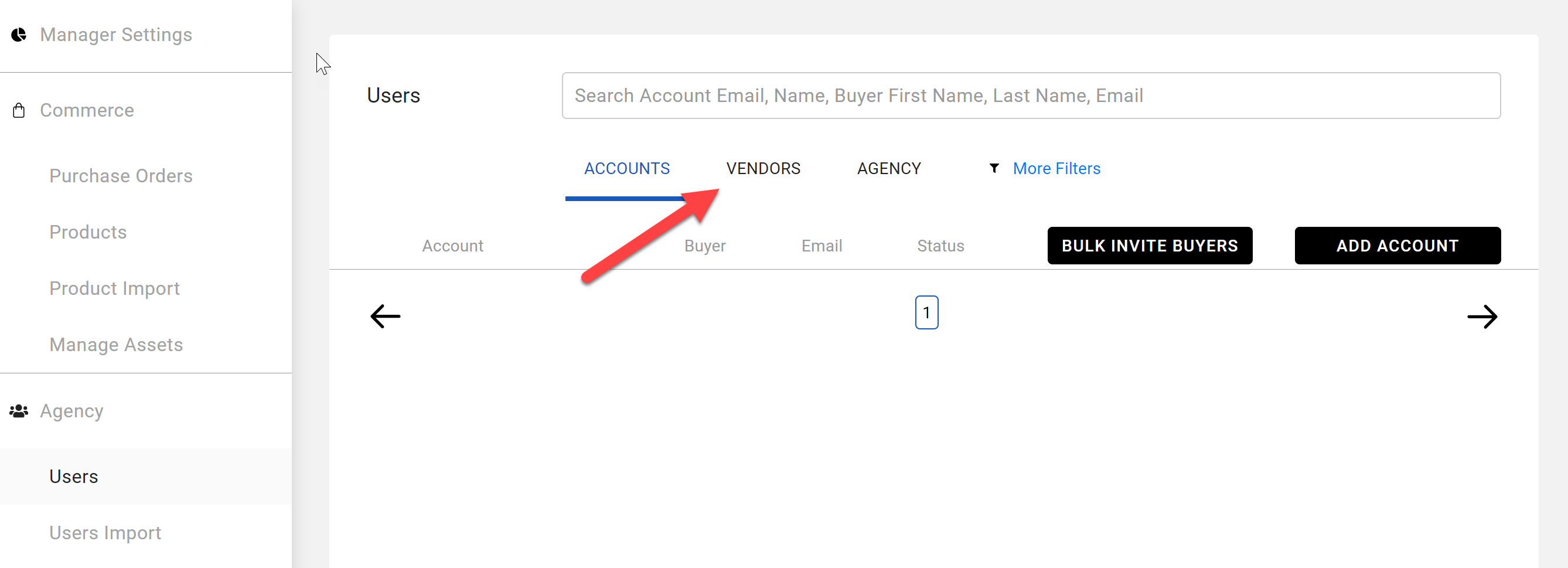
Task: Click the Manager Settings pie chart icon
Action: (x=19, y=35)
